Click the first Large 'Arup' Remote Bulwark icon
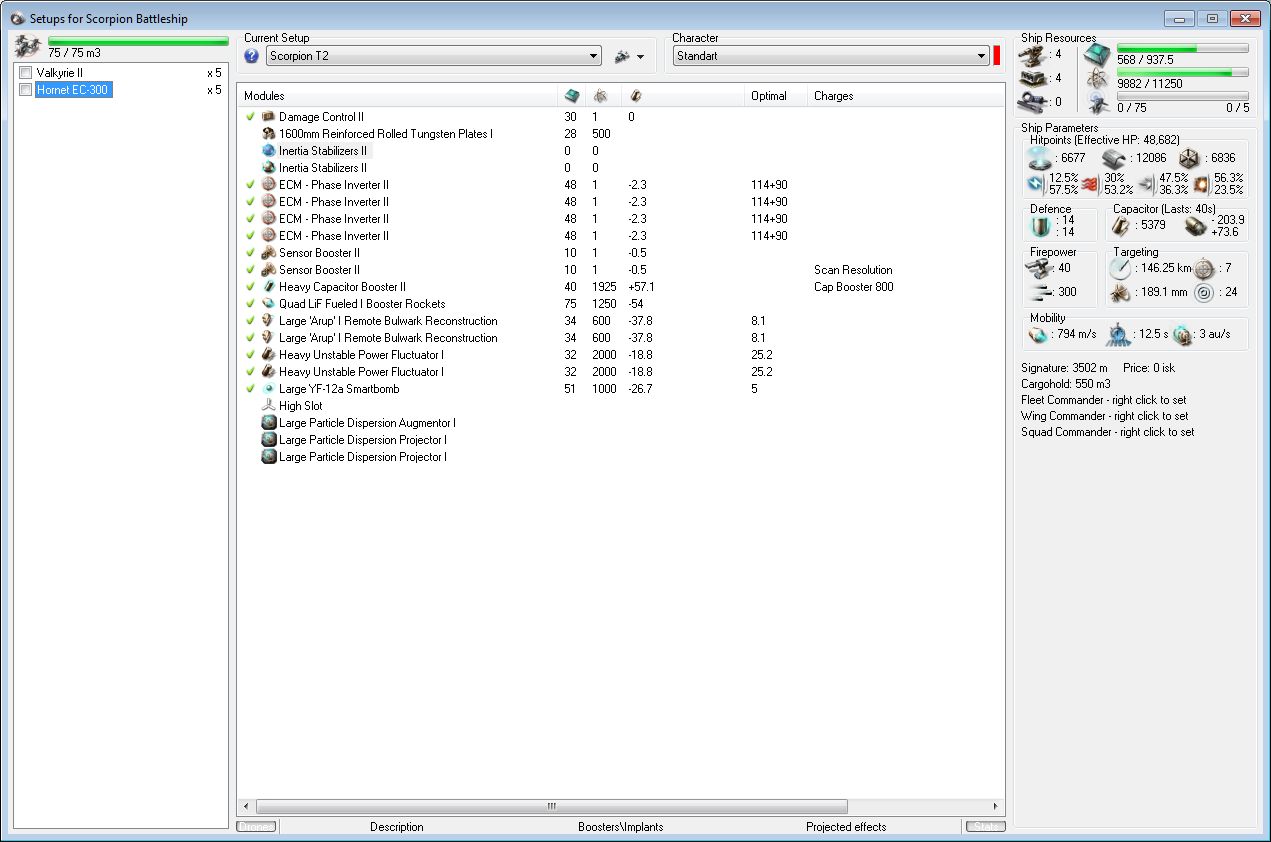Screen dimensions: 1271x842 point(268,321)
